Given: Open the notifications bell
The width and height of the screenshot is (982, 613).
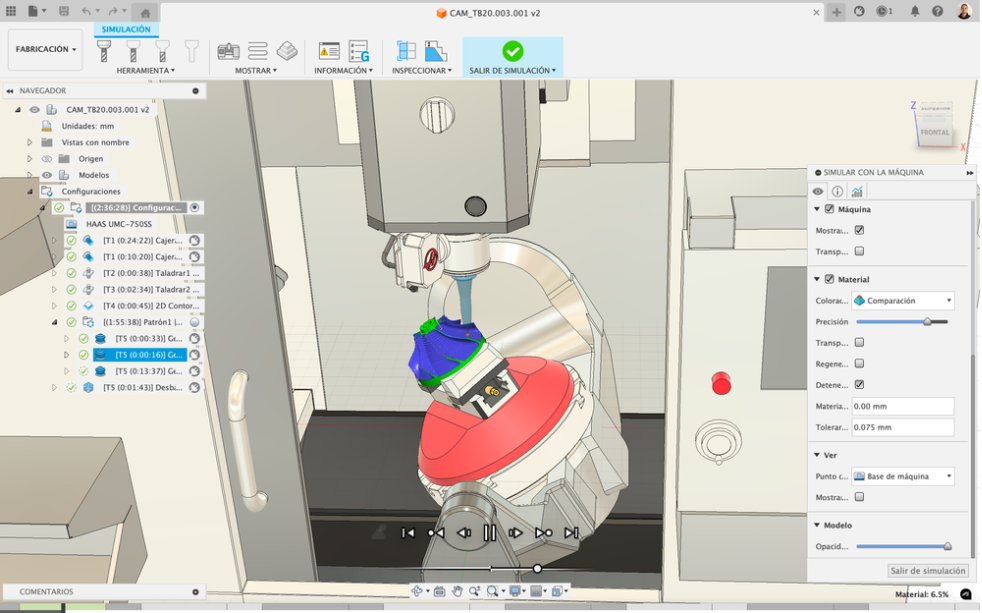Looking at the screenshot, I should tap(915, 11).
